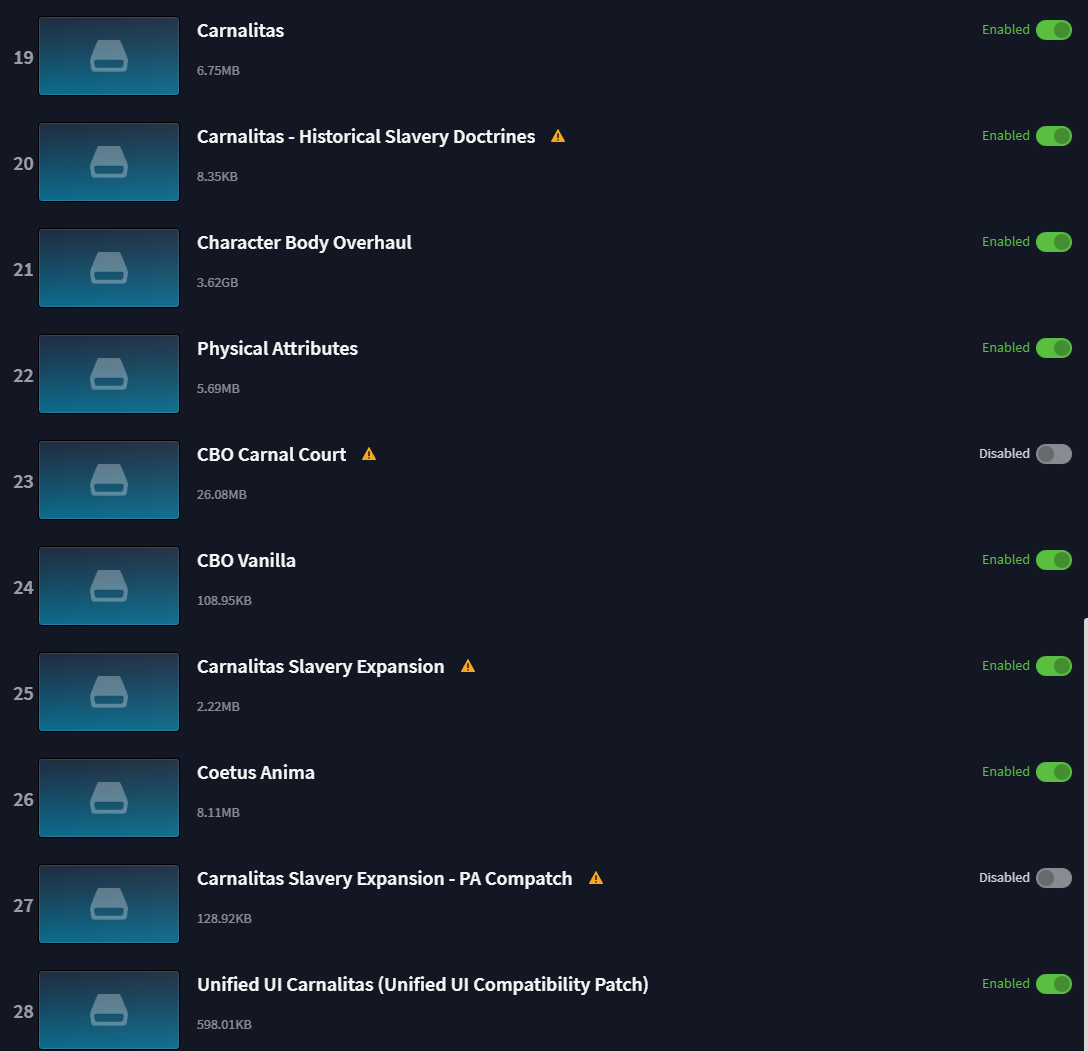This screenshot has width=1088, height=1051.
Task: Select the 108.95KB size label
Action: [x=224, y=601]
